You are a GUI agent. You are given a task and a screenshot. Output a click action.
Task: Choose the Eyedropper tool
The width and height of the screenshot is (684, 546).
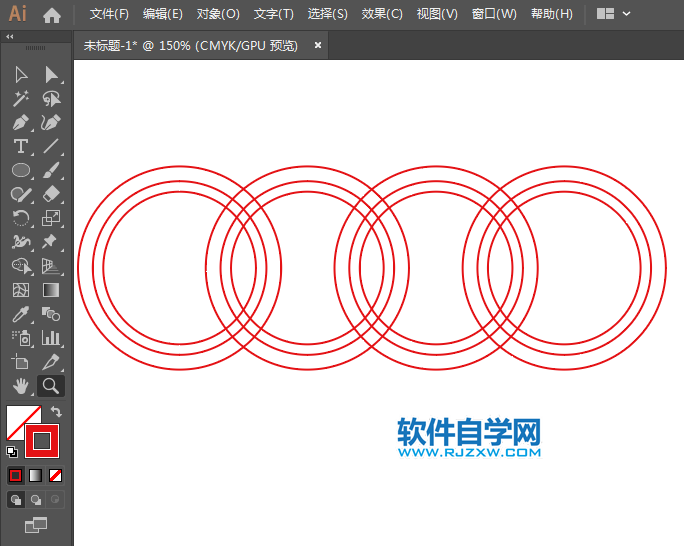pos(21,314)
